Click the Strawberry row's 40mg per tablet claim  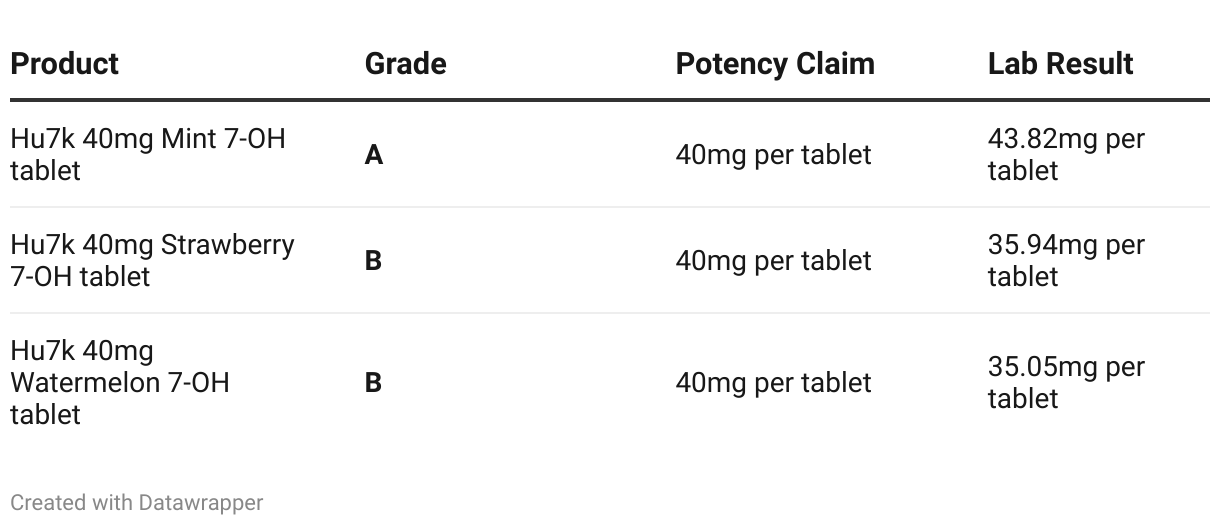click(x=773, y=261)
